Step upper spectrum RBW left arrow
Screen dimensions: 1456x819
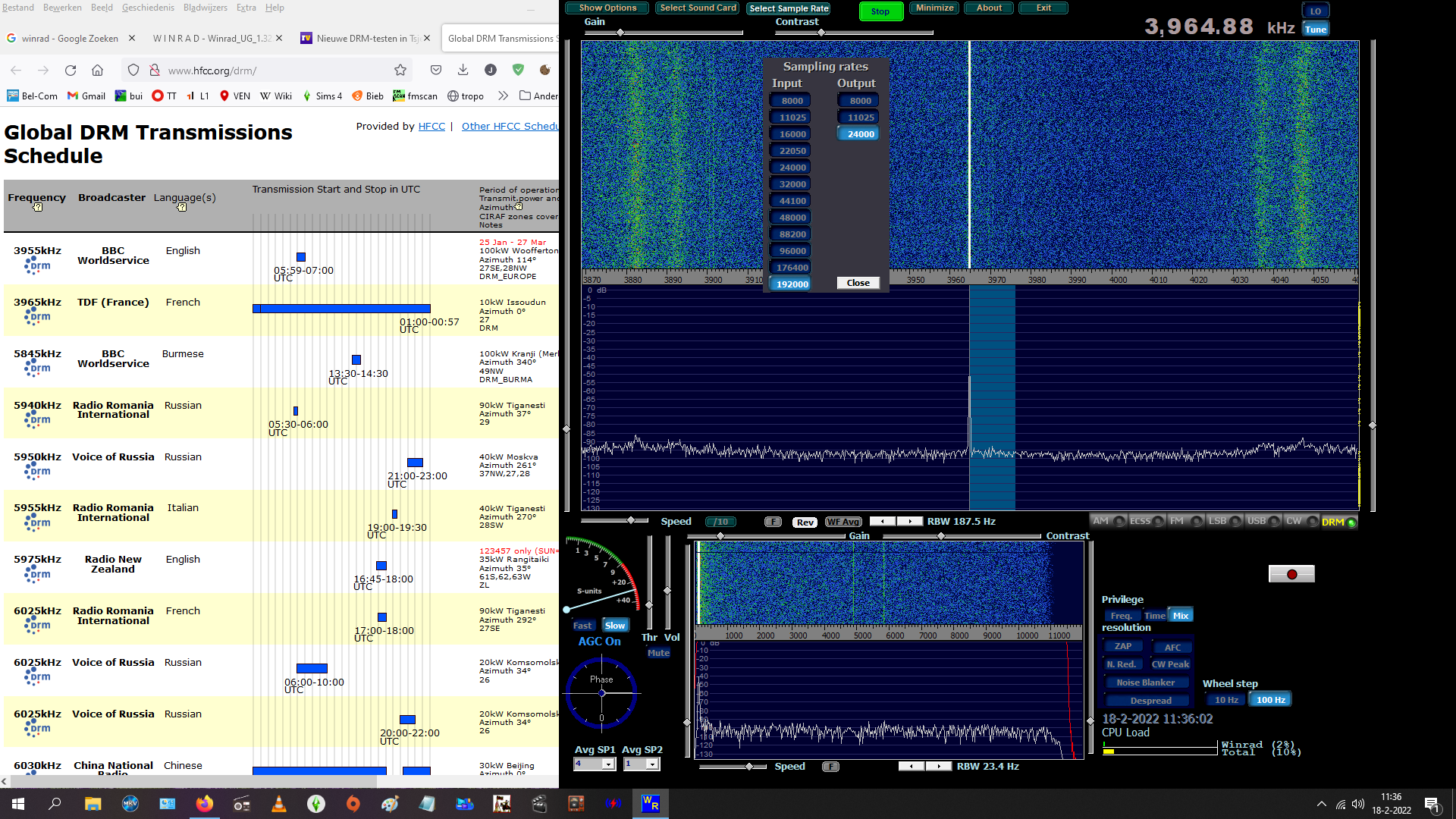pos(883,522)
